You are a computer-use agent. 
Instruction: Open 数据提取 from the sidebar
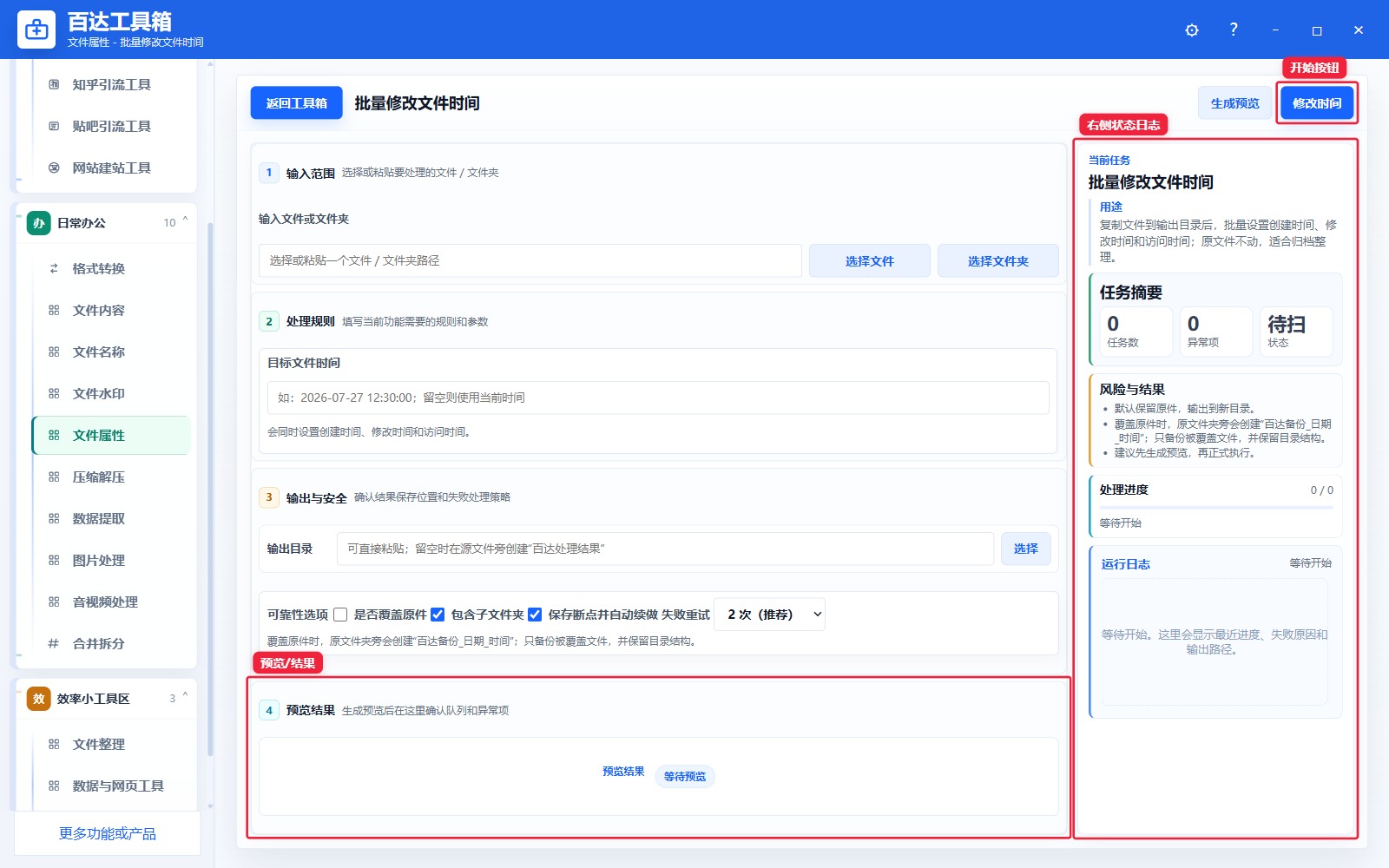(x=111, y=518)
